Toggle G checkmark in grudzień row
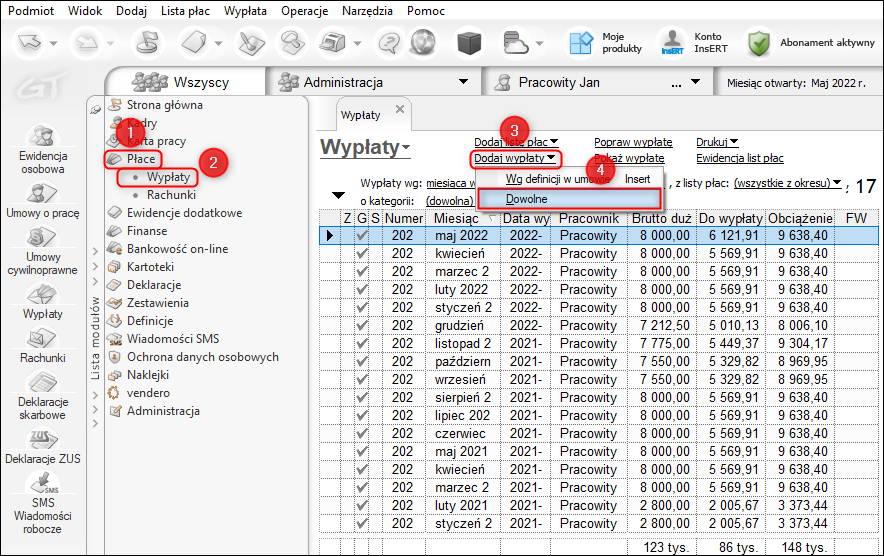Viewport: 884px width, 556px height. (x=362, y=325)
